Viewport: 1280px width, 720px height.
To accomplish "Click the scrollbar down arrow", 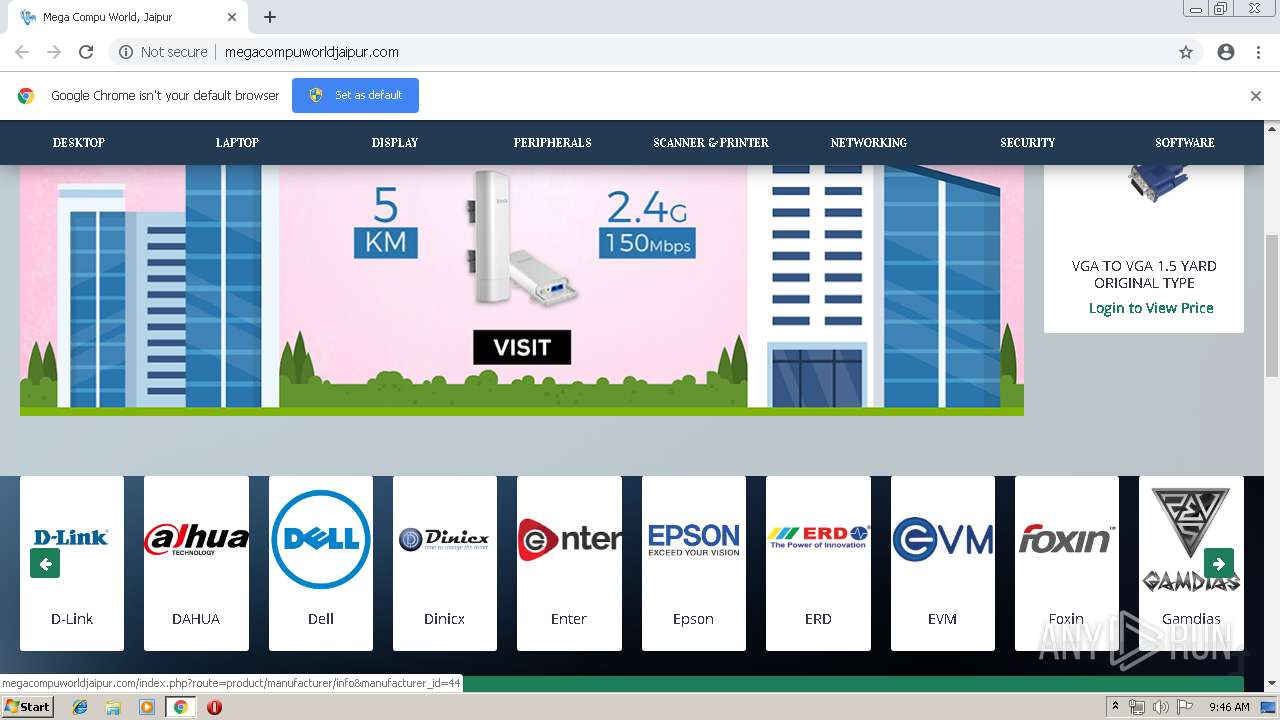I will tap(1272, 684).
